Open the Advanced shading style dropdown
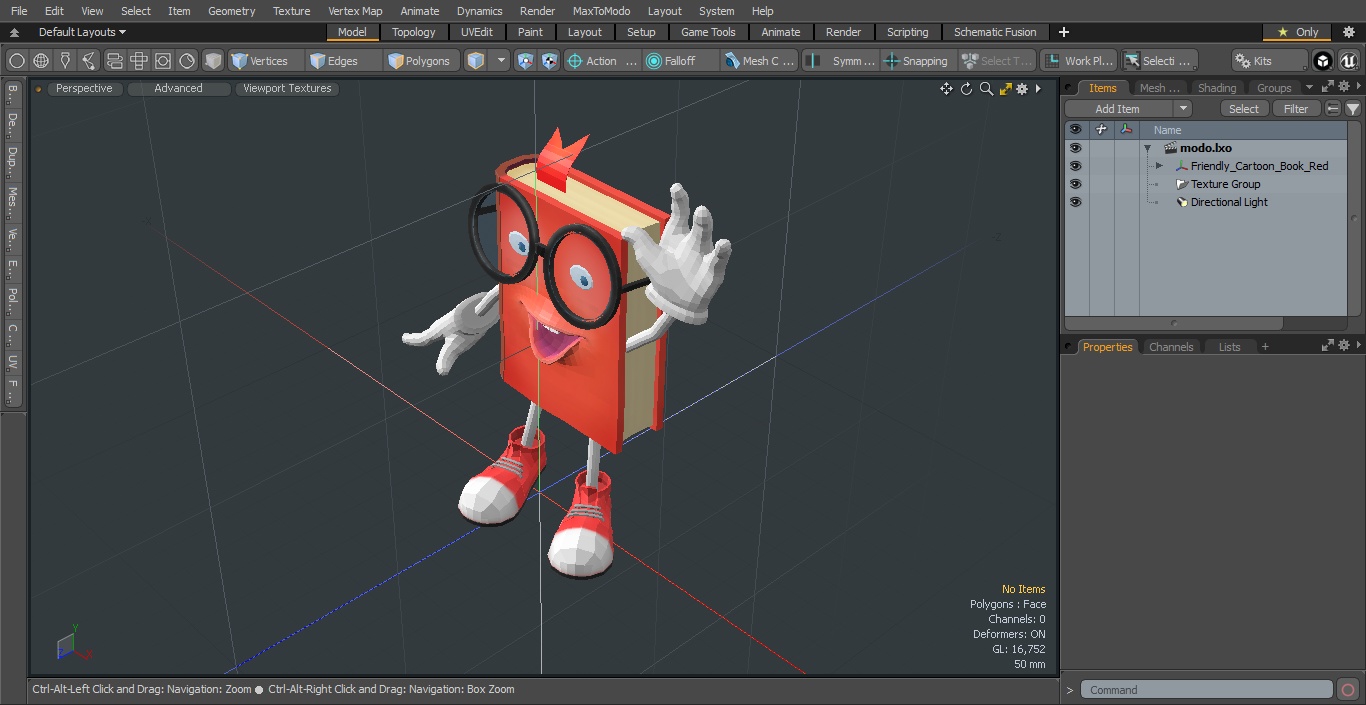 point(178,88)
